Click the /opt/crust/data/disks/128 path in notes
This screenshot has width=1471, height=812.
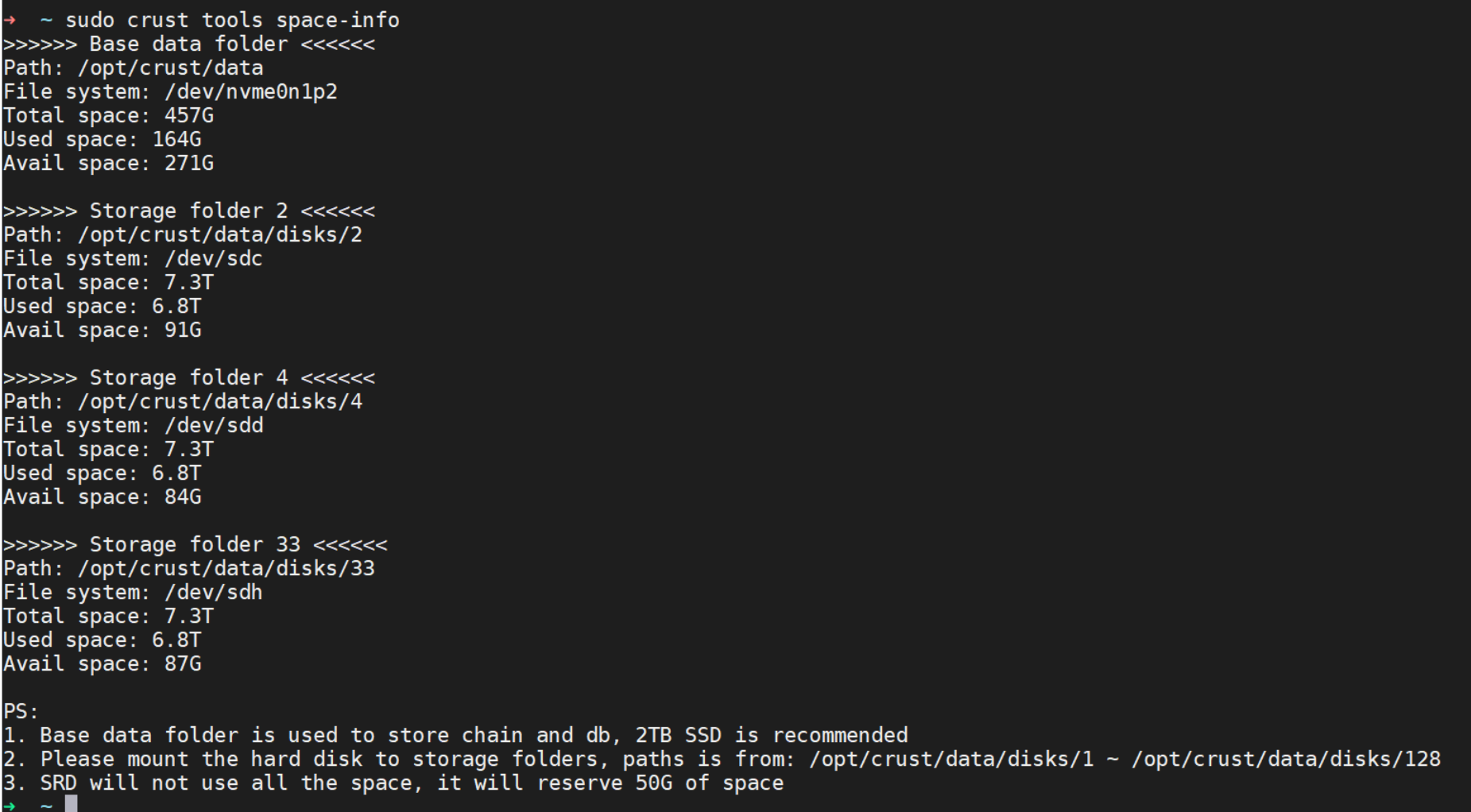(x=1286, y=759)
